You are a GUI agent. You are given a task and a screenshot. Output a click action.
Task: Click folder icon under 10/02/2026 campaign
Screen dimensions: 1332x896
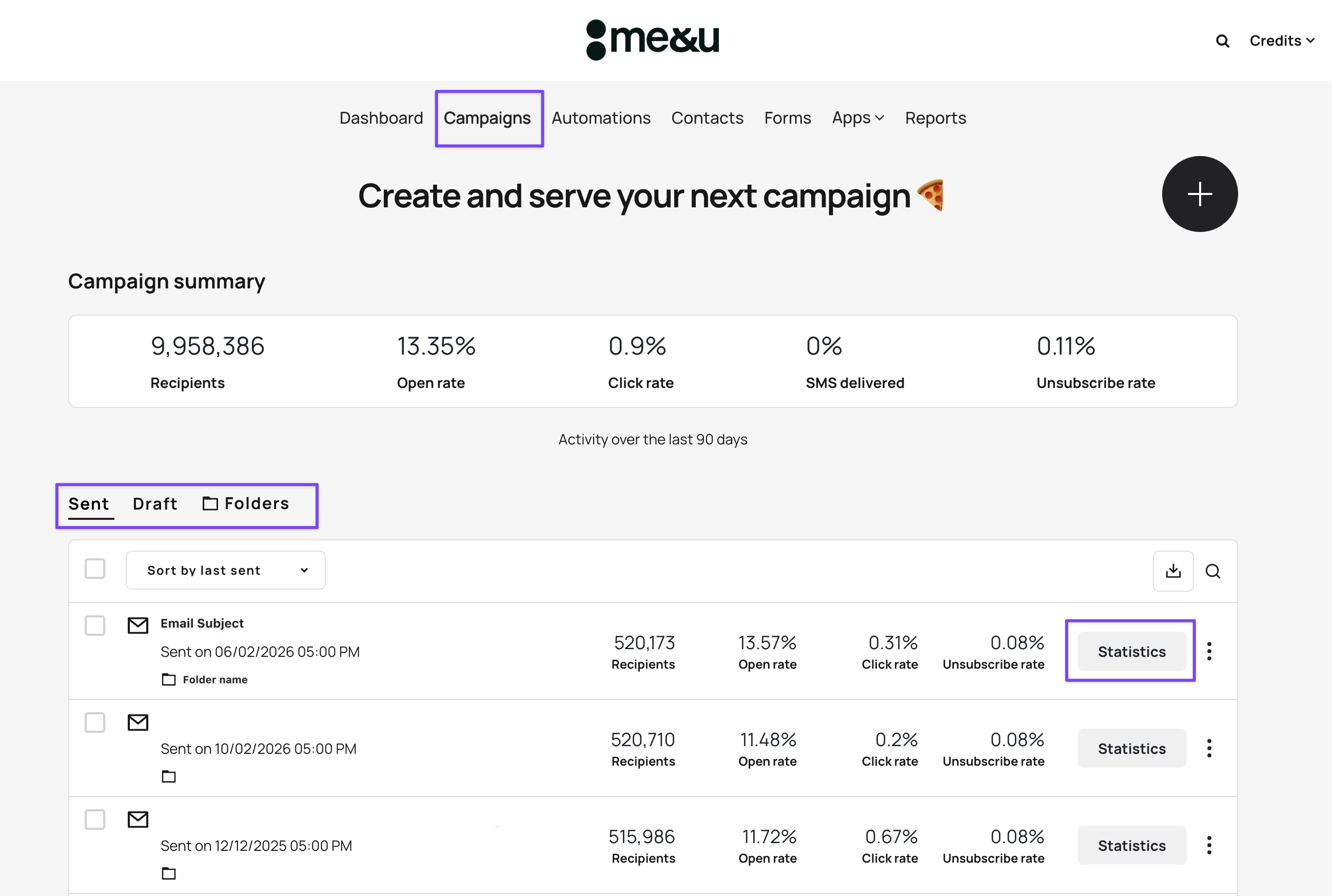click(x=168, y=776)
